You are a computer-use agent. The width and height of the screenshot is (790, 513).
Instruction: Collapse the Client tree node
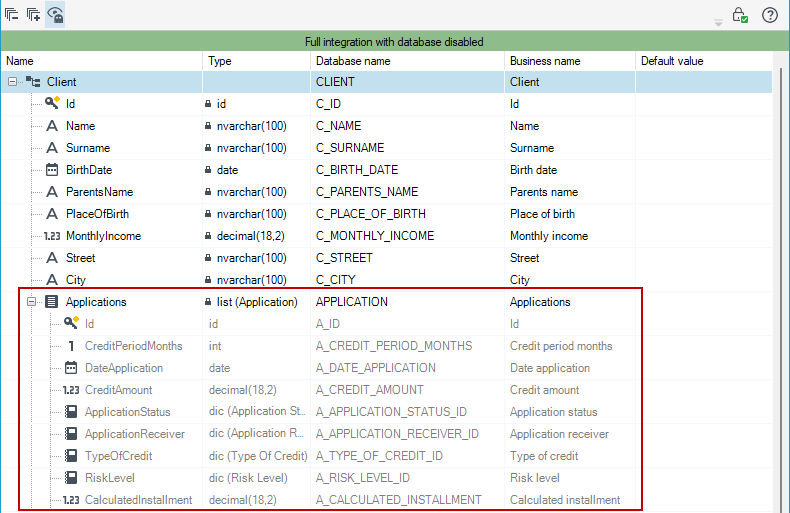coord(12,81)
